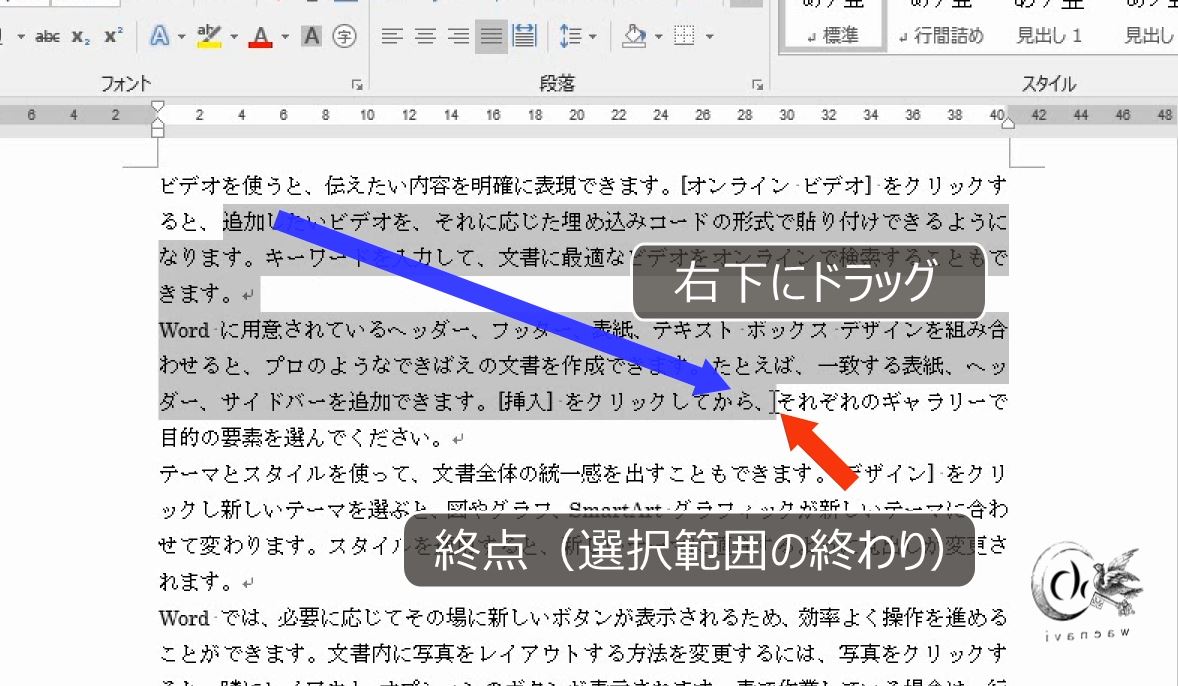Open the shading color dropdown arrow
Viewport: 1178px width, 686px height.
659,36
